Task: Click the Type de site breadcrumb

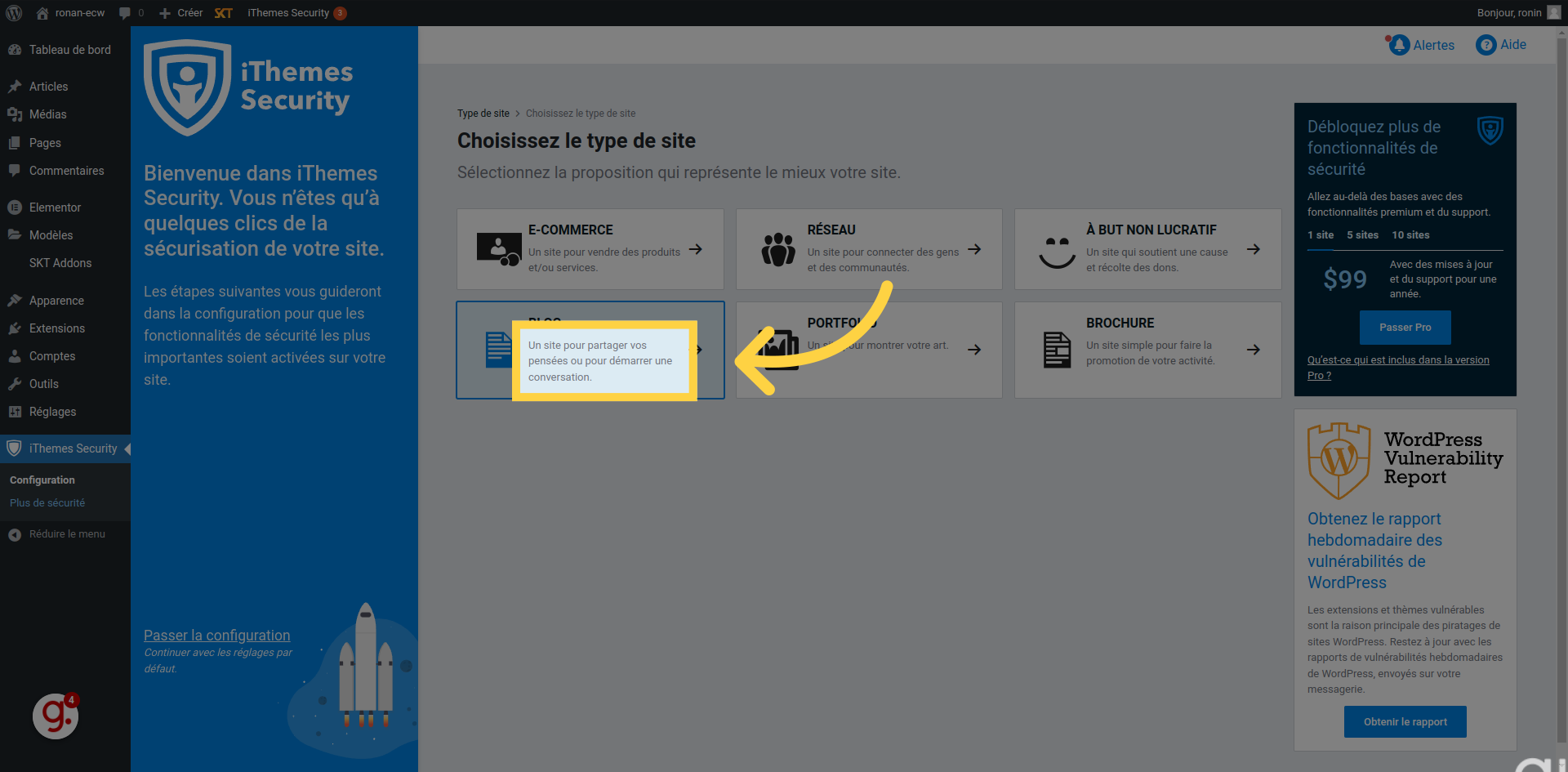Action: [x=483, y=114]
